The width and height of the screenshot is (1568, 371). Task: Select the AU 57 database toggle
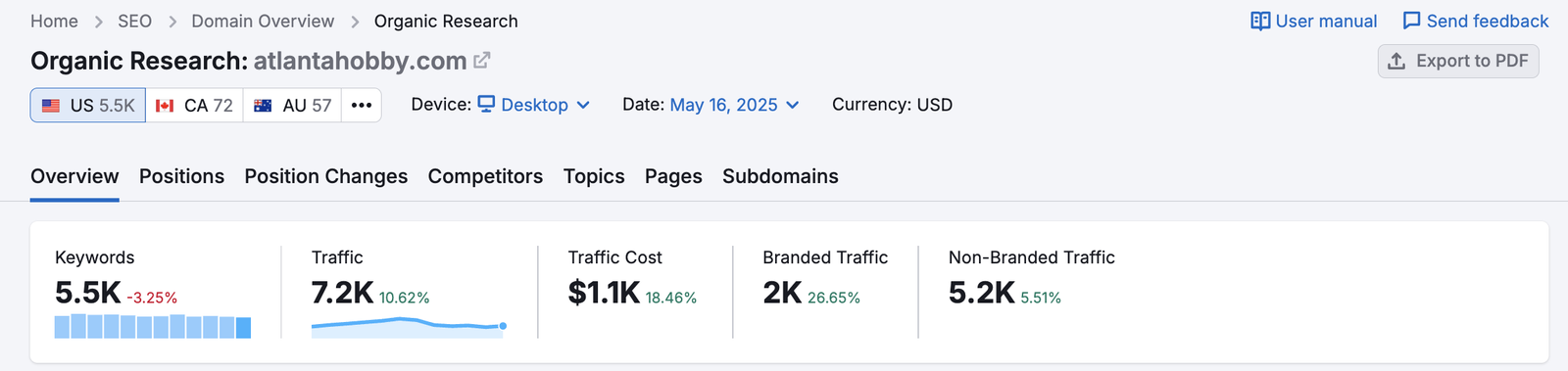292,105
